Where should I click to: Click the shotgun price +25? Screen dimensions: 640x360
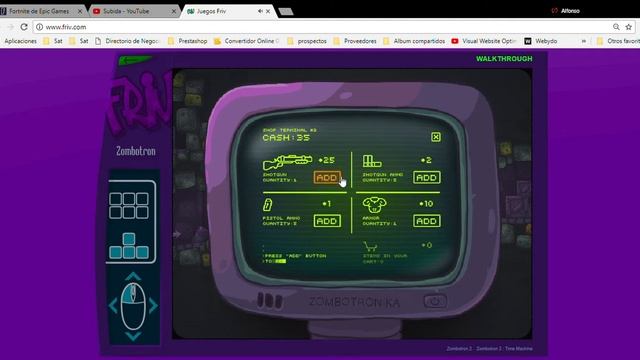[x=327, y=160]
